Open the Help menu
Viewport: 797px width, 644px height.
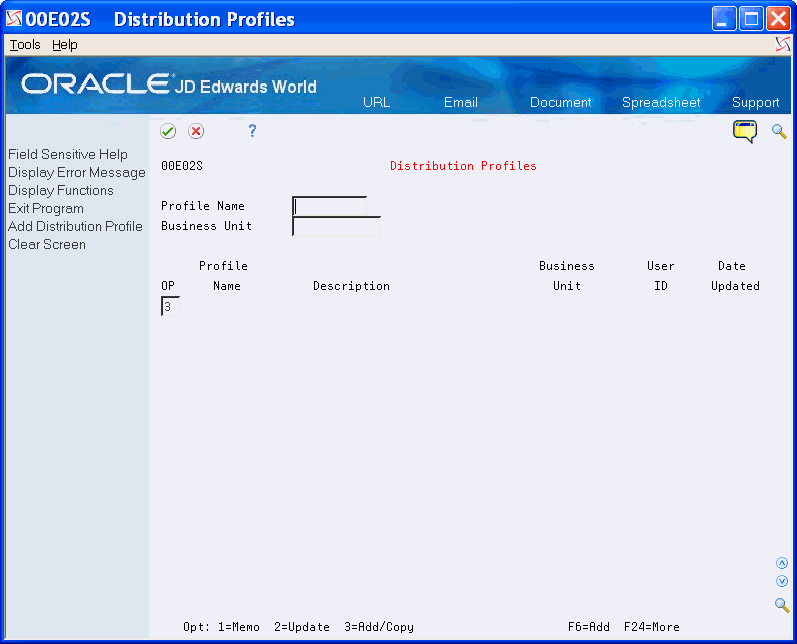(x=65, y=45)
